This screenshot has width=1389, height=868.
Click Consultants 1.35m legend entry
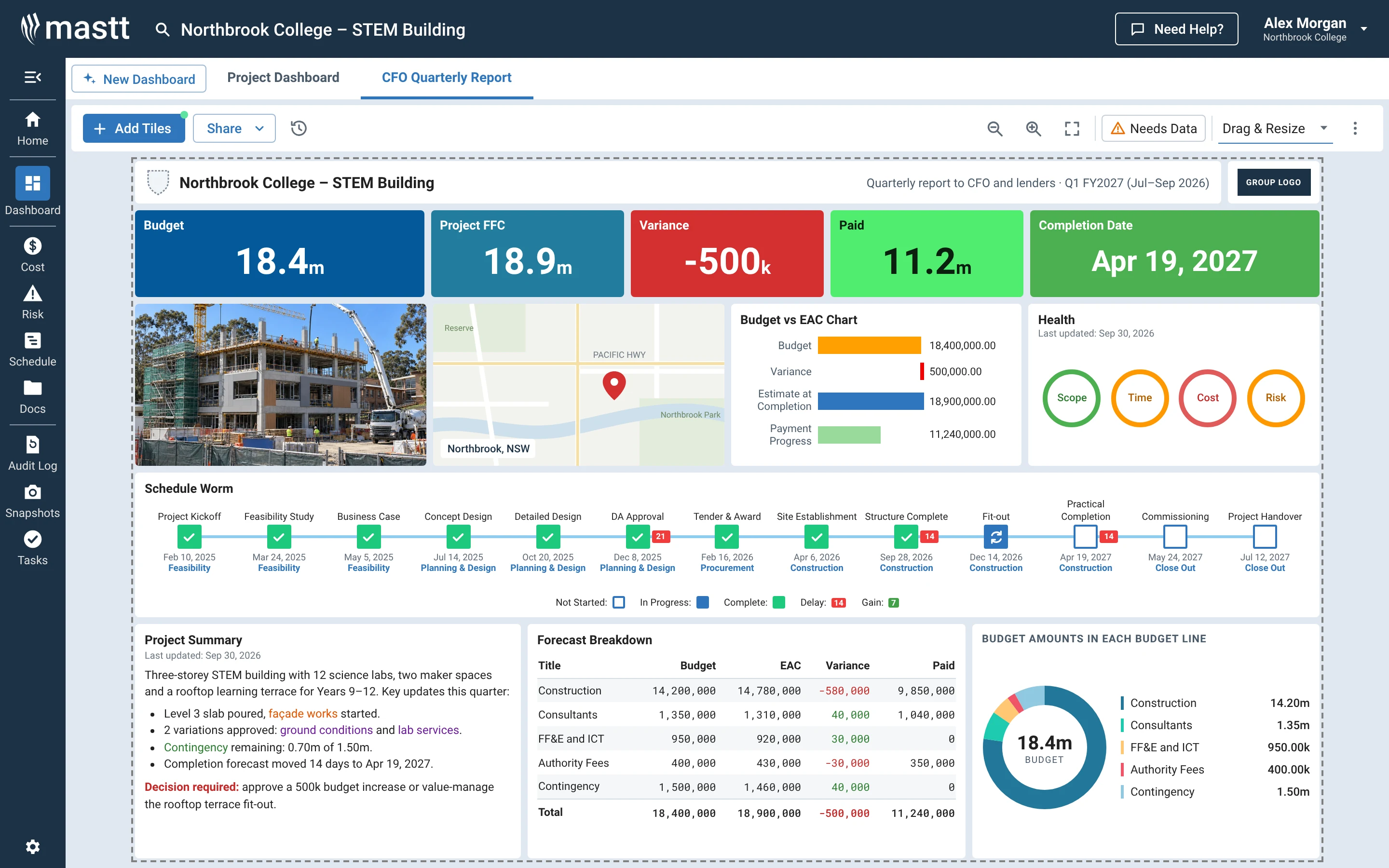(1215, 725)
